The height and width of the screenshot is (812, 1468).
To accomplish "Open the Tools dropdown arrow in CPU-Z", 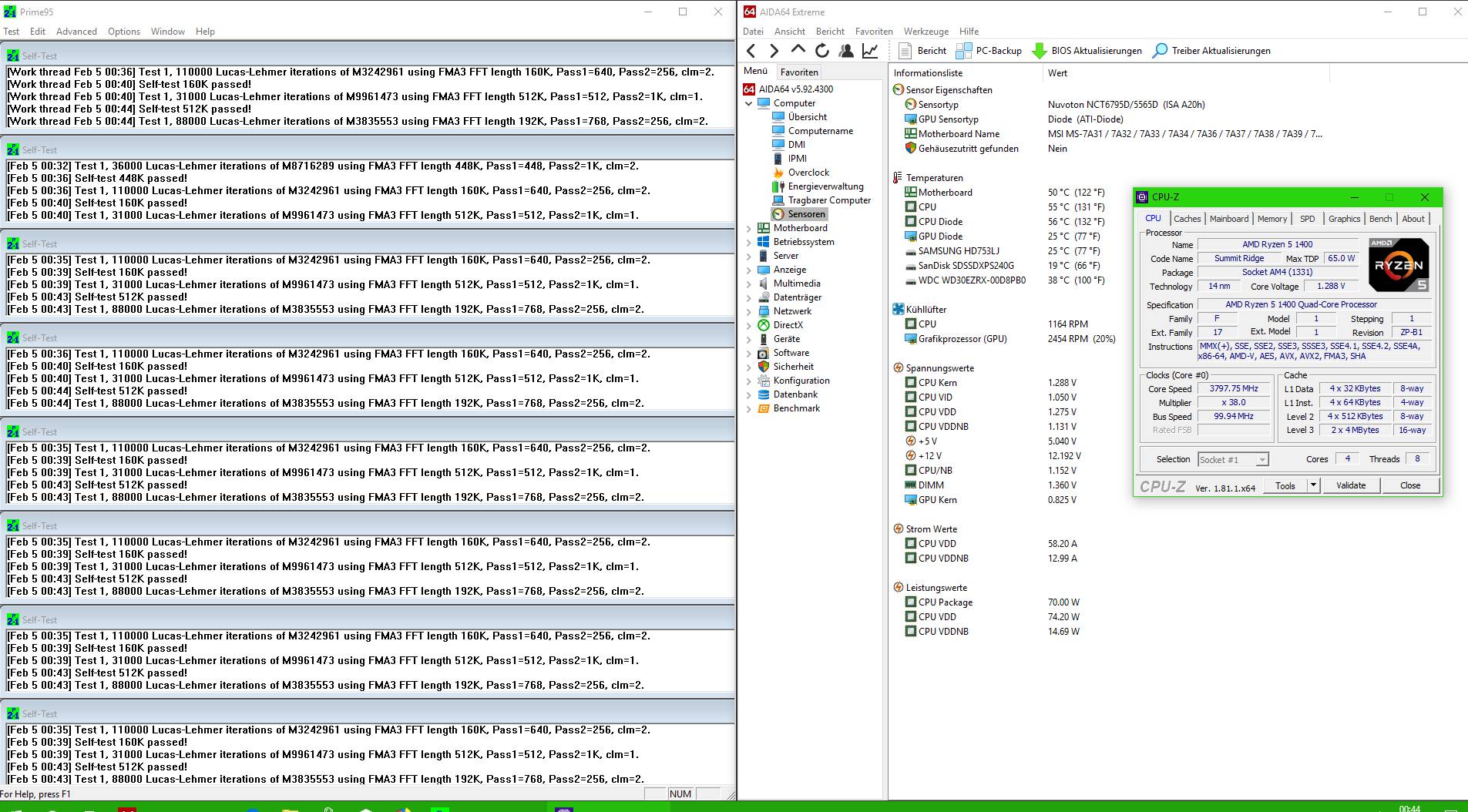I will pos(1313,485).
